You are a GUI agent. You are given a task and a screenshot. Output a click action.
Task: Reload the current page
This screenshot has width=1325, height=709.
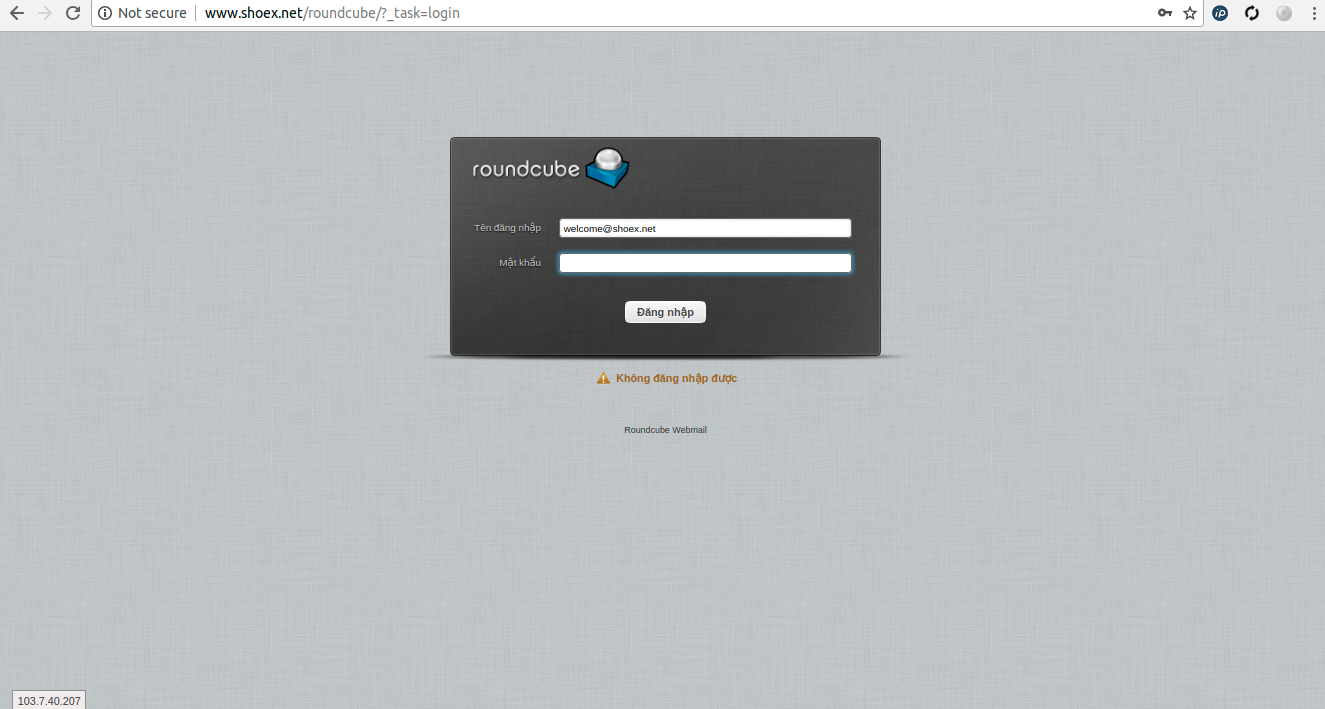point(72,13)
